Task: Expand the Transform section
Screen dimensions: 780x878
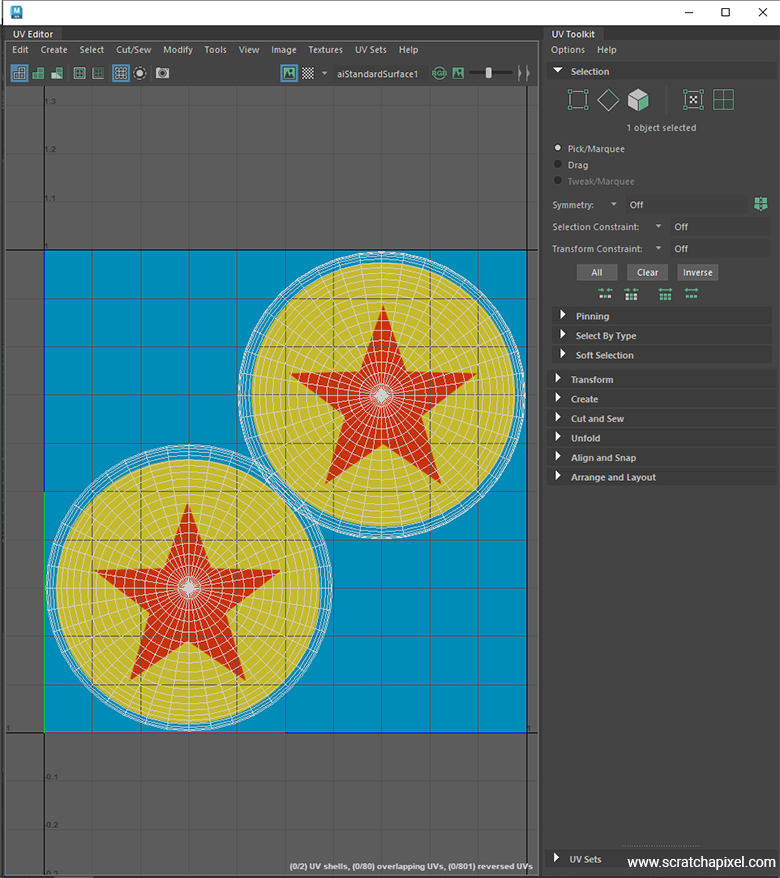Action: point(558,379)
